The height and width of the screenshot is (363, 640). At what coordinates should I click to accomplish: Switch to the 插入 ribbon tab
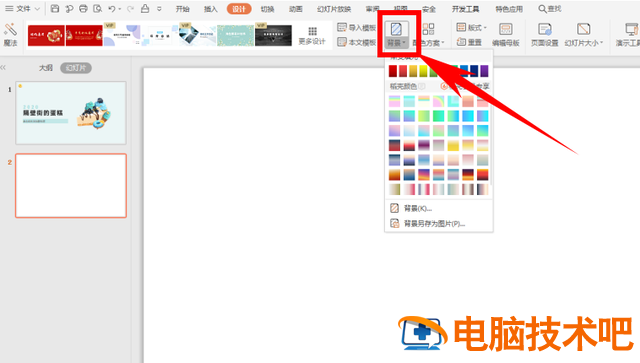(x=211, y=9)
